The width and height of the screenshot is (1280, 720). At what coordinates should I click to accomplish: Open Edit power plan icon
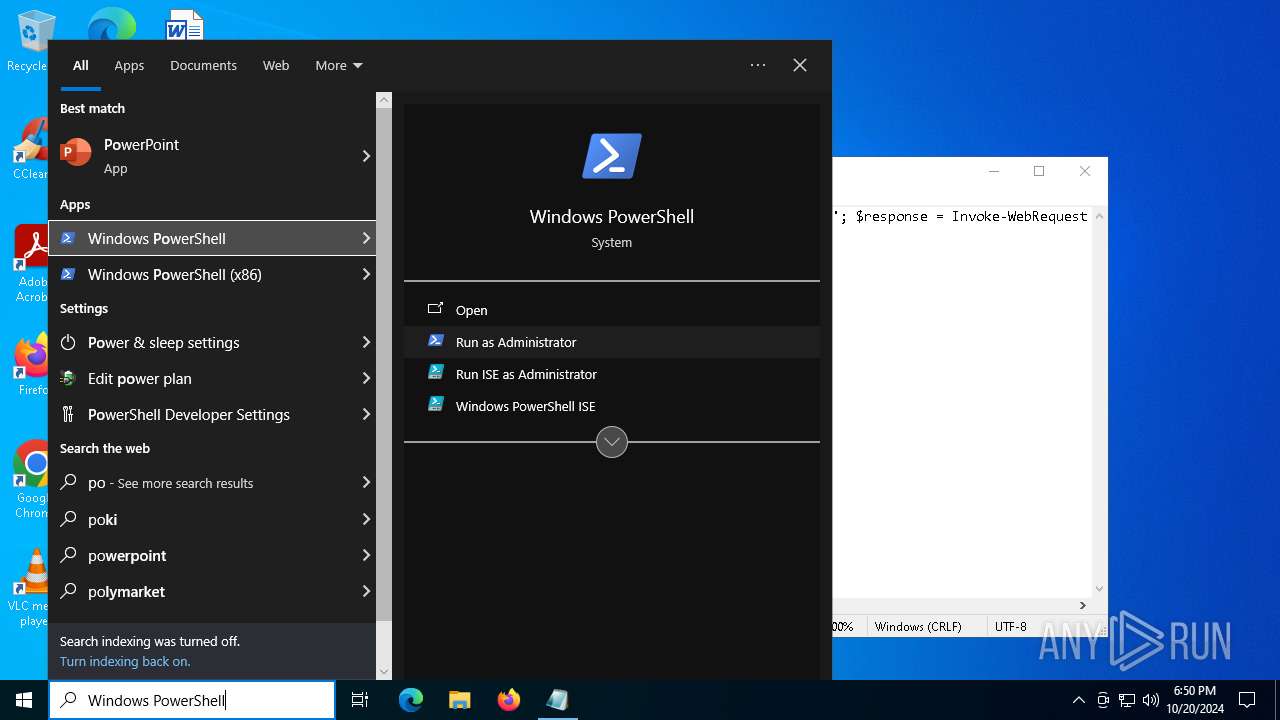(x=68, y=378)
